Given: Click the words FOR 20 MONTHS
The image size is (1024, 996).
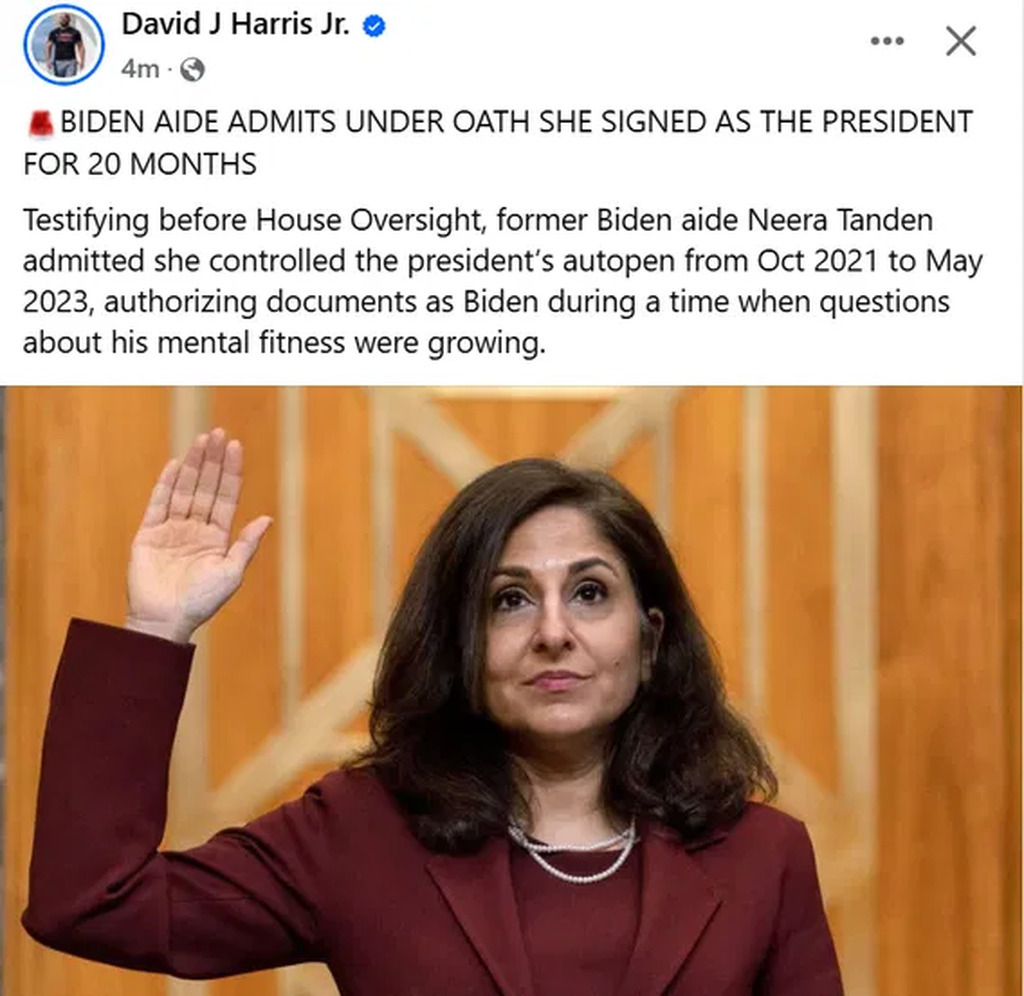Looking at the screenshot, I should [140, 163].
